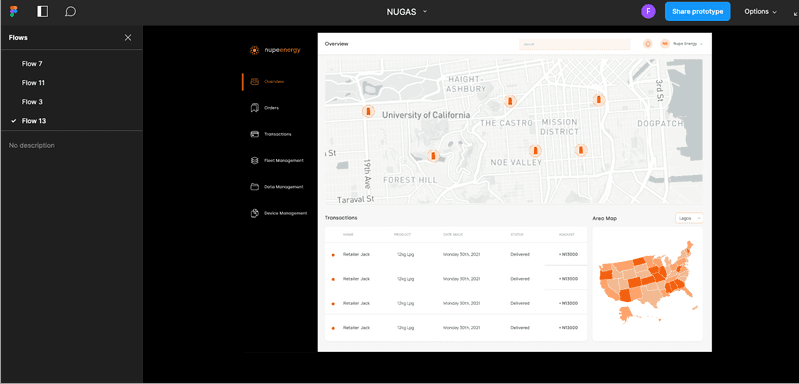Open the Figma logo main menu

tap(14, 11)
